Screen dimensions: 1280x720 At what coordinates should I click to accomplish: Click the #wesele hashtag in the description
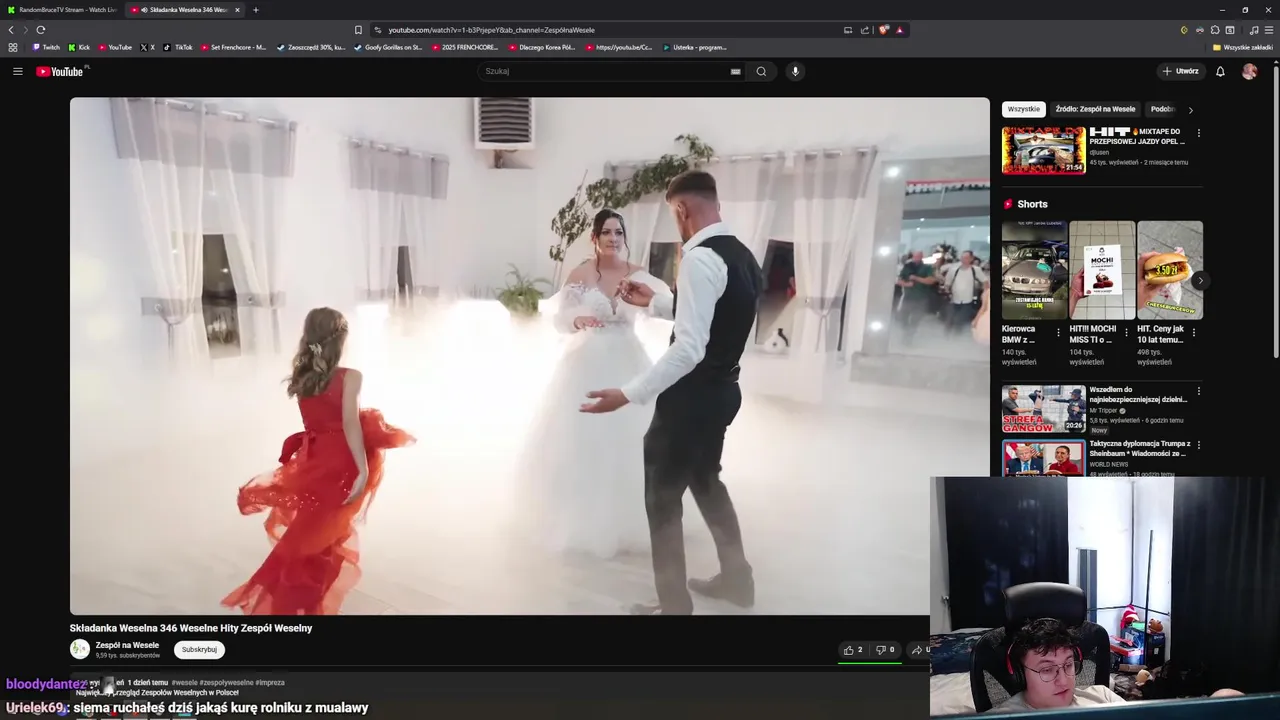[x=185, y=683]
